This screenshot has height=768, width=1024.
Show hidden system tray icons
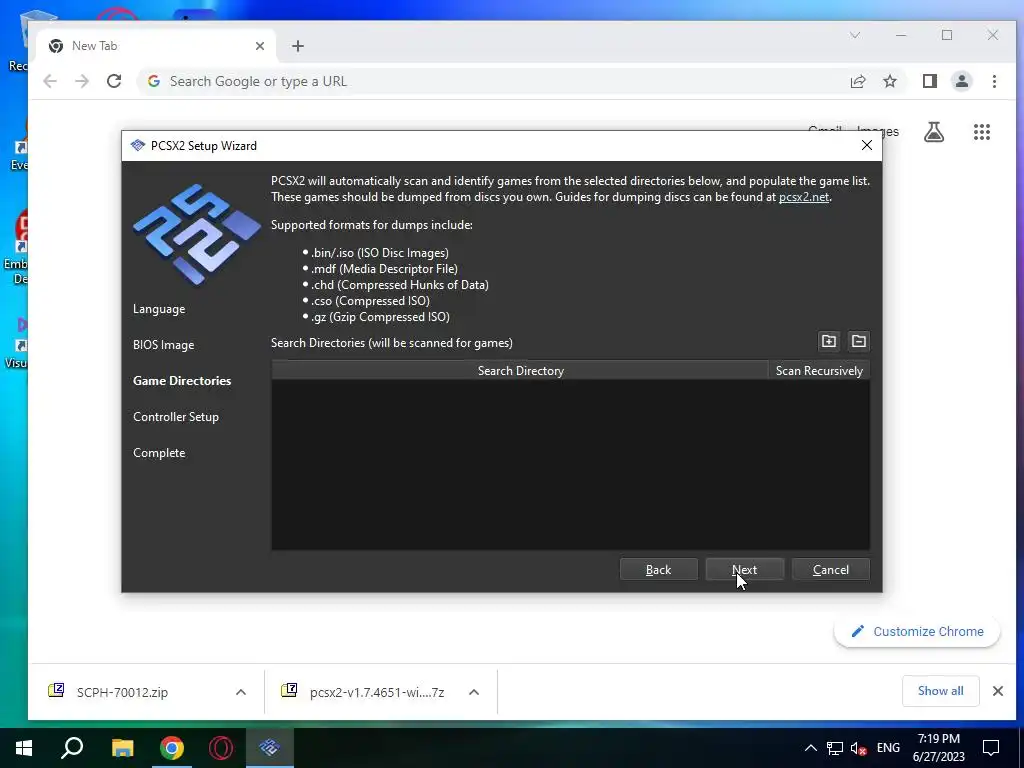(810, 748)
